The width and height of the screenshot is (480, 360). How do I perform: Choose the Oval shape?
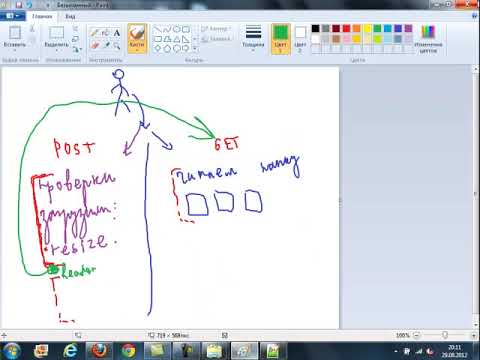pos(176,30)
